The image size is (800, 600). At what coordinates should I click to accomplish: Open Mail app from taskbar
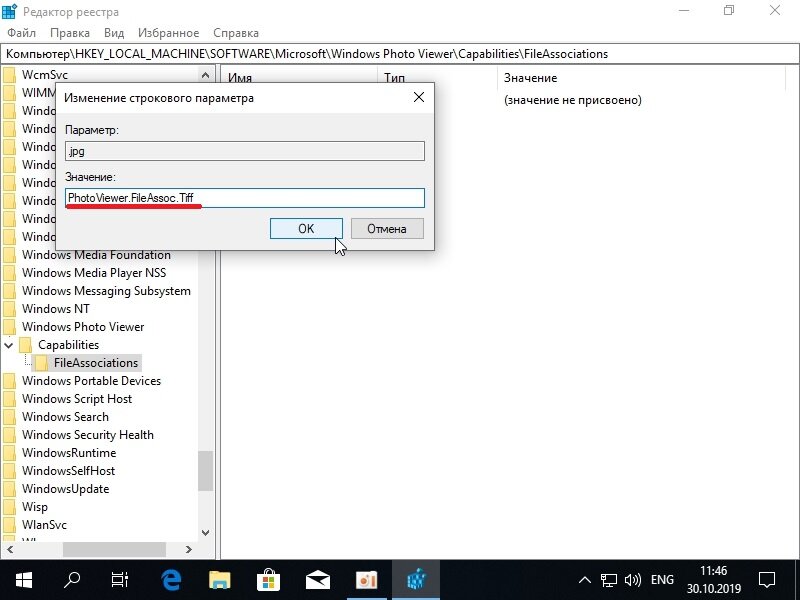point(317,580)
